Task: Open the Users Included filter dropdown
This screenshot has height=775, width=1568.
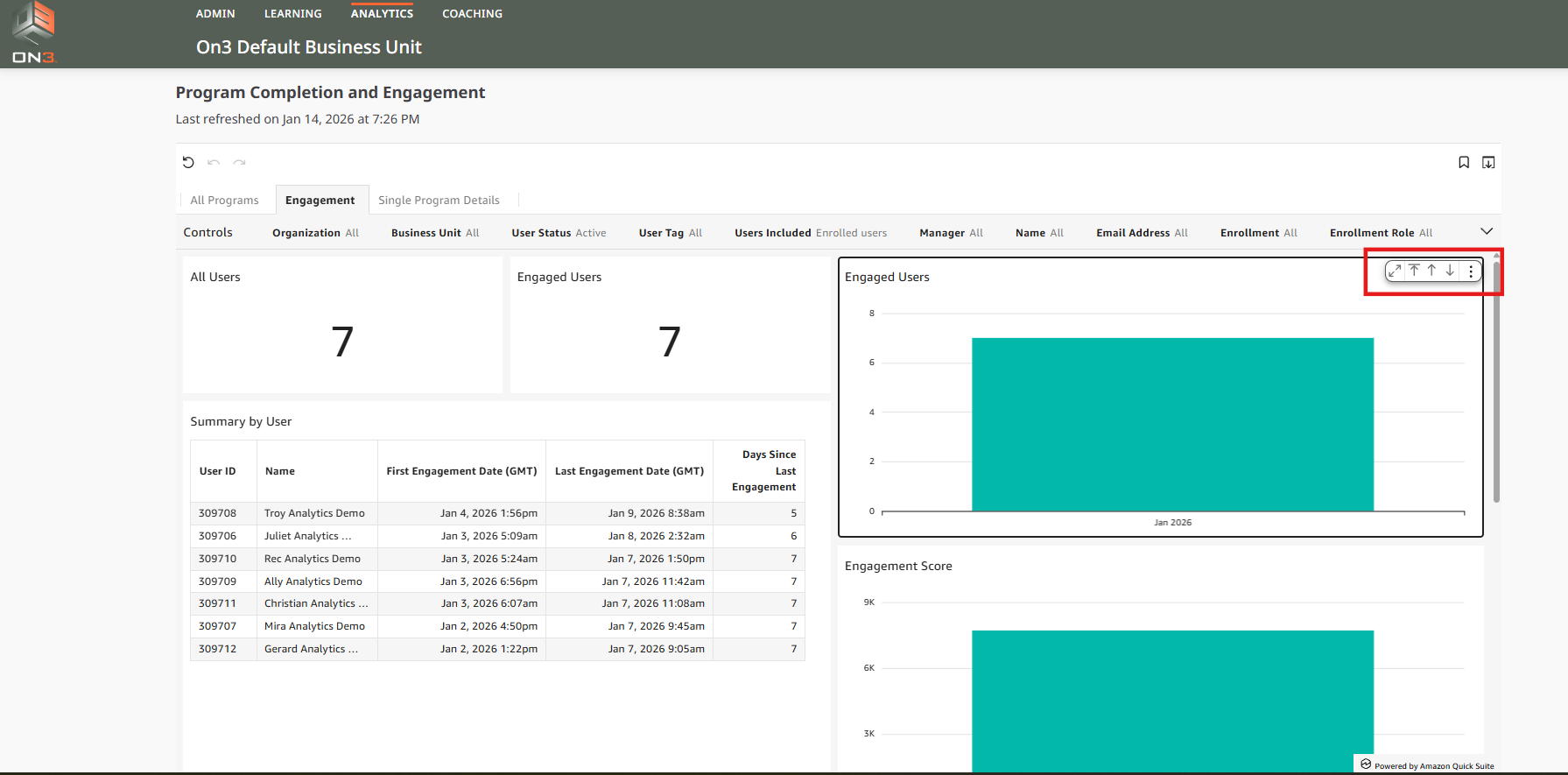Action: 810,233
